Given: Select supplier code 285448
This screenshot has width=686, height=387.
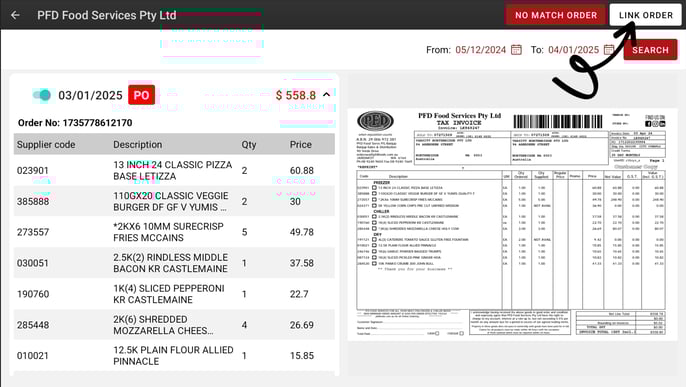Looking at the screenshot, I should [33, 325].
